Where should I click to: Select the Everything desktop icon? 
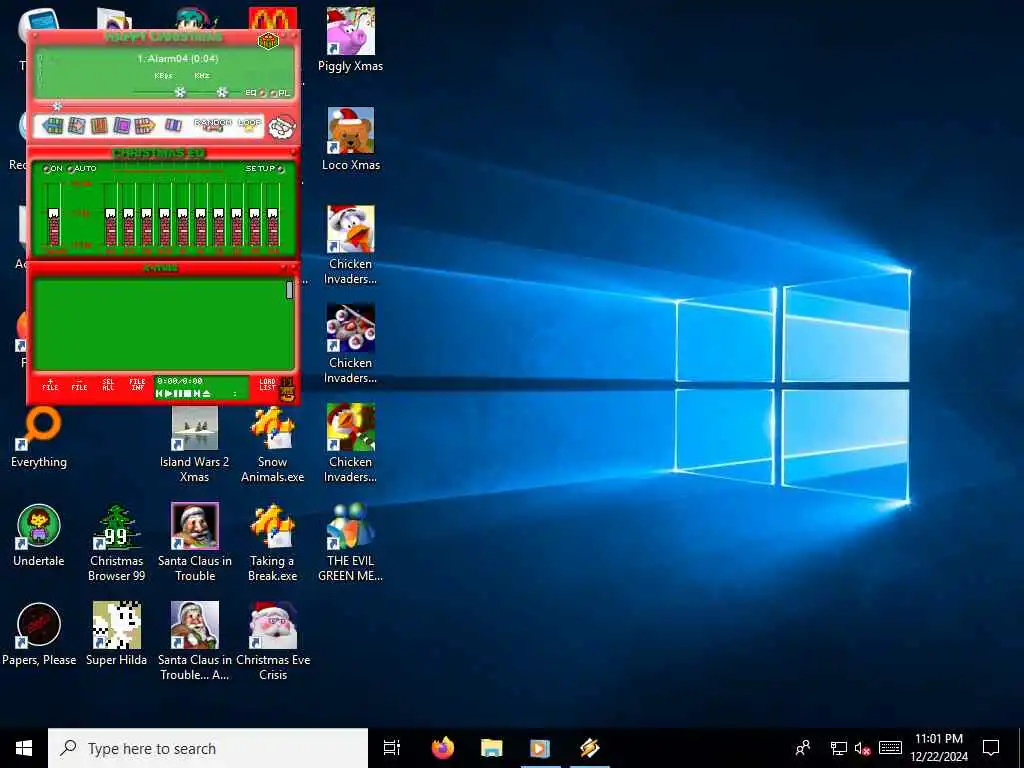[x=39, y=437]
